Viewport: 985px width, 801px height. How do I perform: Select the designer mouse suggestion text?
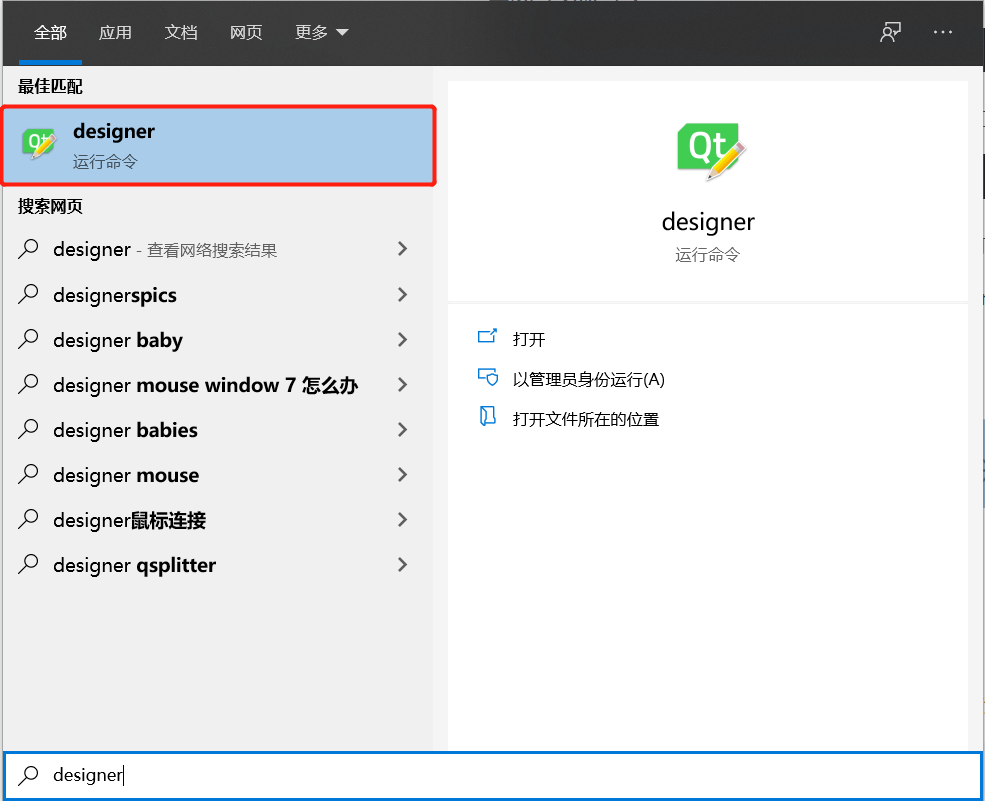(x=126, y=475)
